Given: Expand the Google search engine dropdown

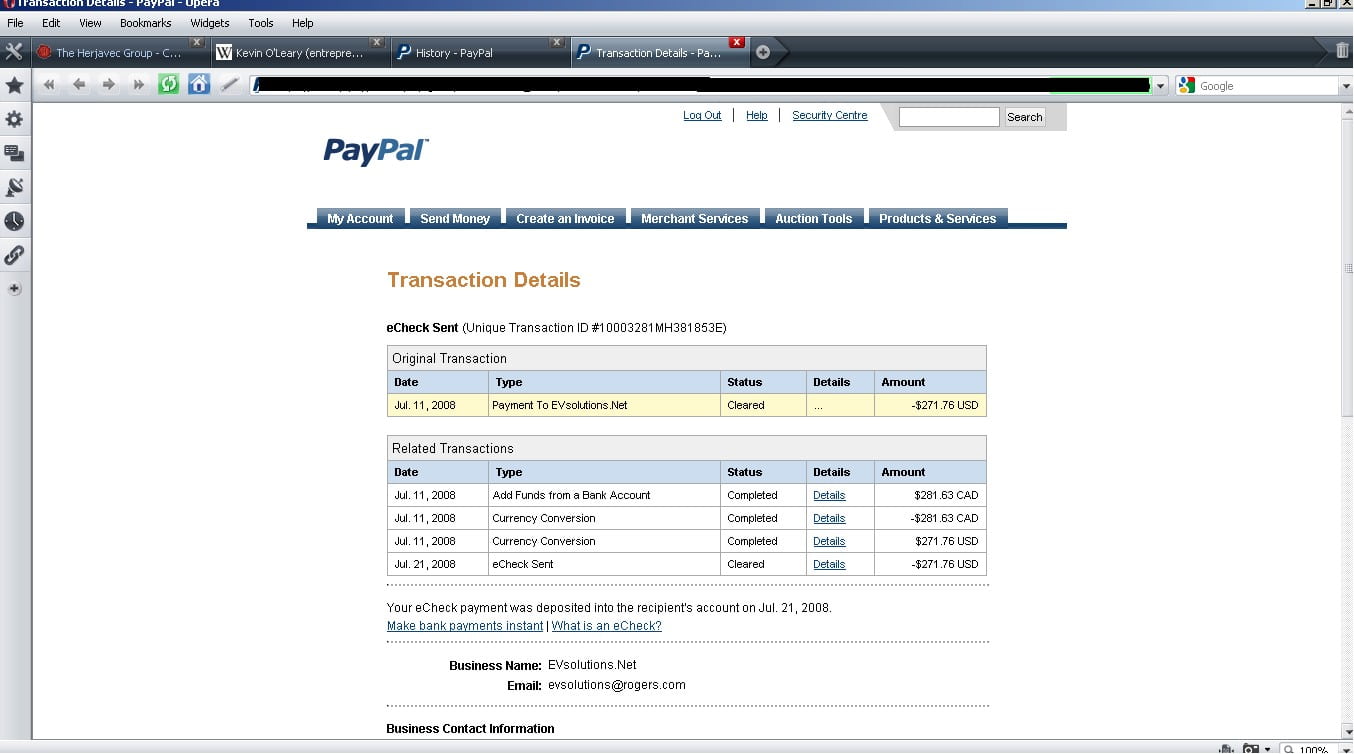Looking at the screenshot, I should [1345, 86].
